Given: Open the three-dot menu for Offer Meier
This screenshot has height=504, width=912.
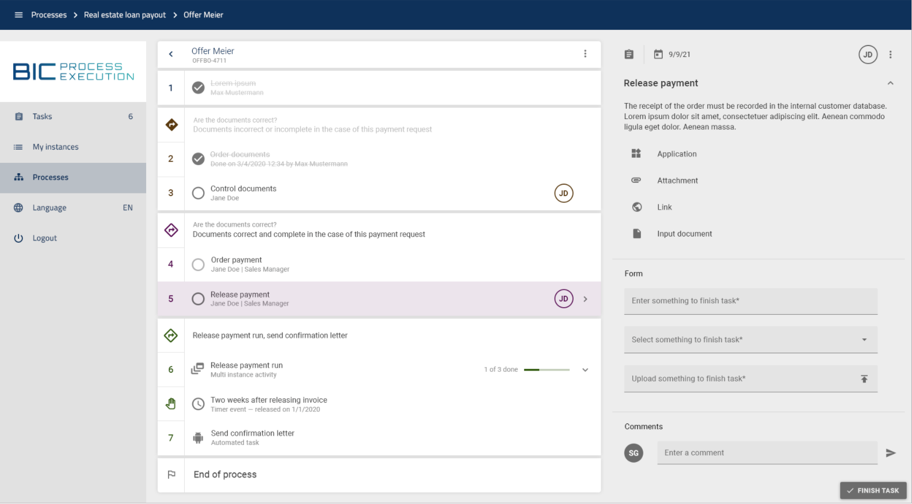Looking at the screenshot, I should coord(585,54).
